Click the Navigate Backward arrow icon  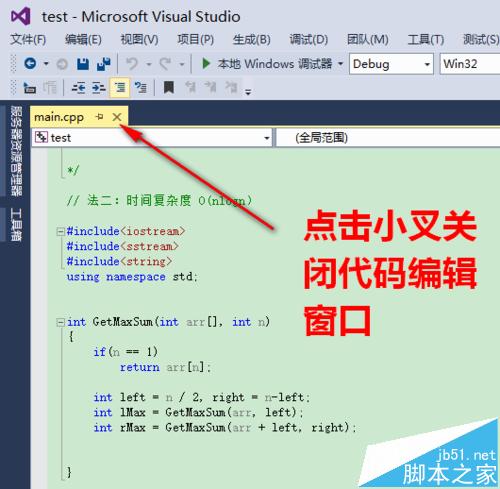(x=30, y=64)
